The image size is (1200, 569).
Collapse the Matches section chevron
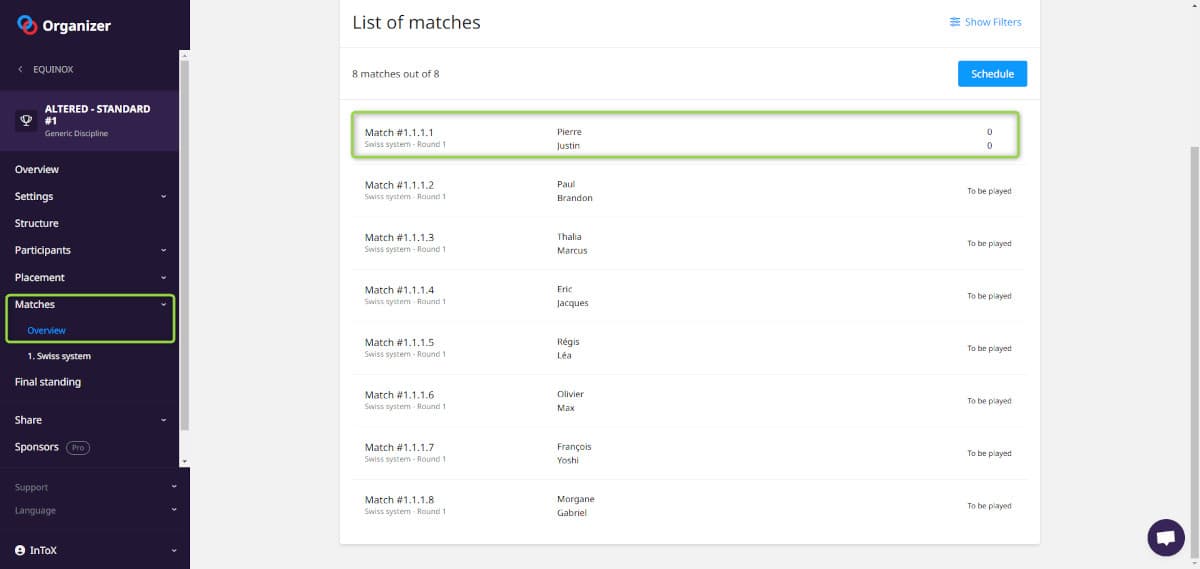click(x=164, y=305)
